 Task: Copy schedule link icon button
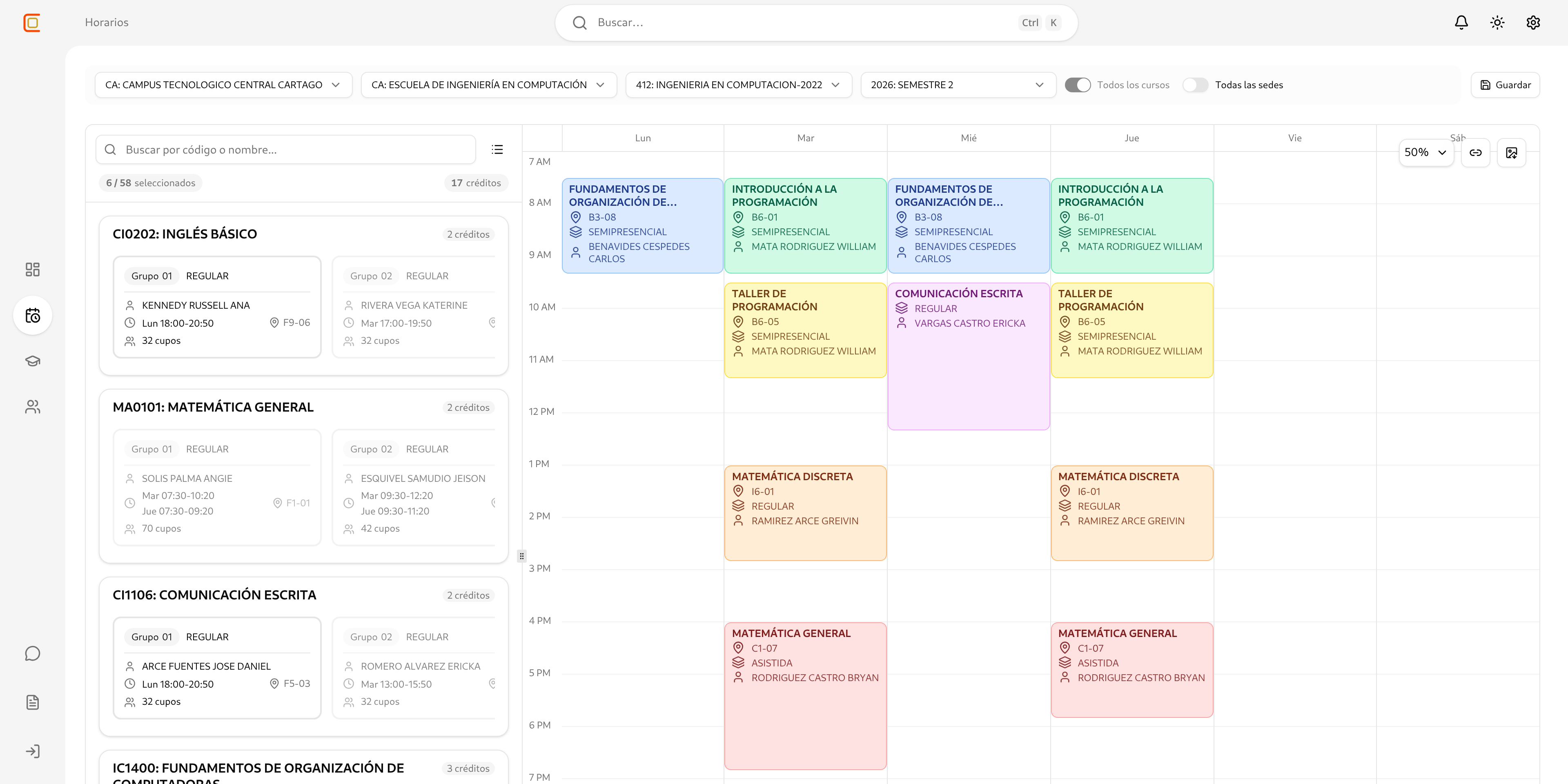(x=1475, y=153)
